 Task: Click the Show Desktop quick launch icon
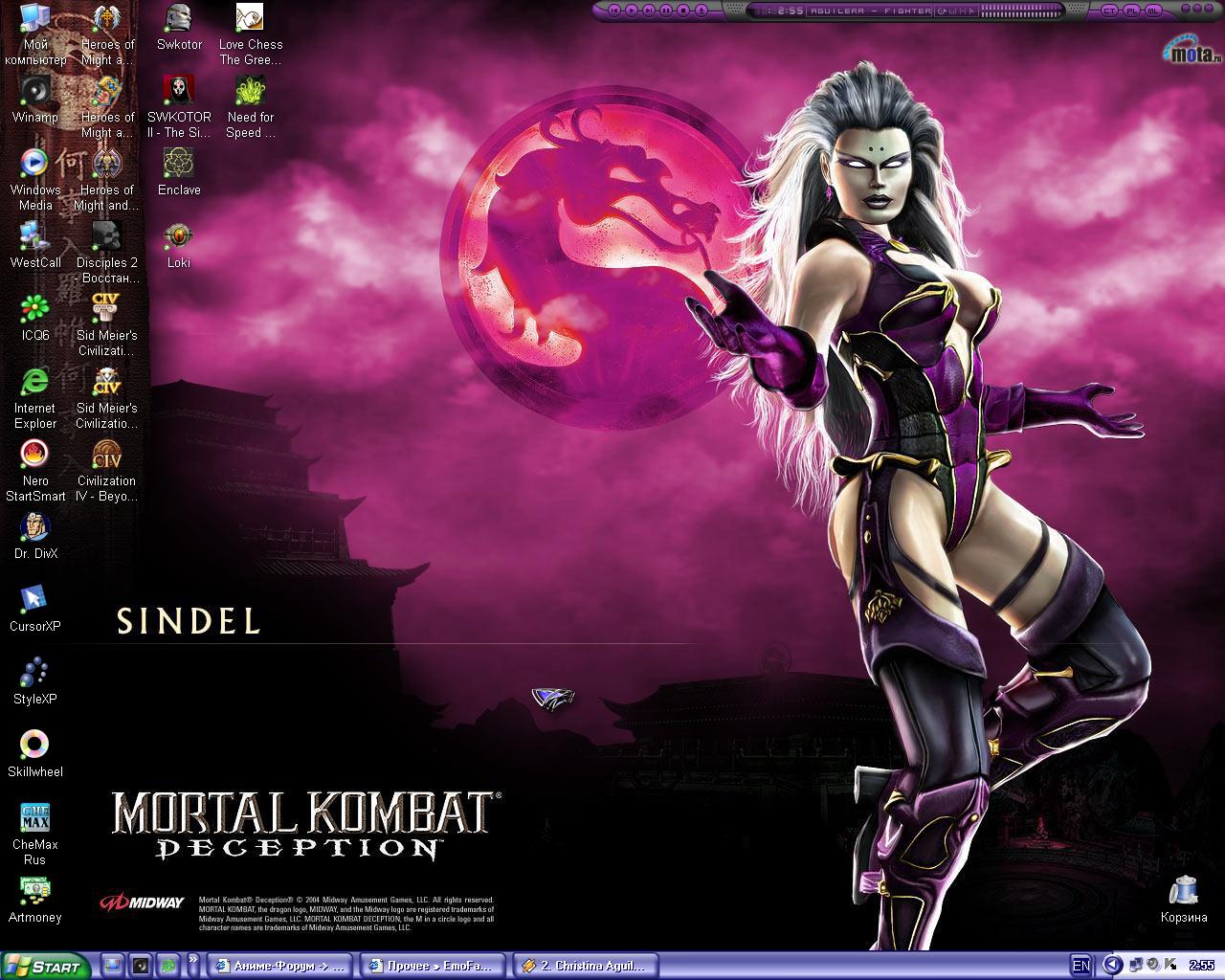112,966
